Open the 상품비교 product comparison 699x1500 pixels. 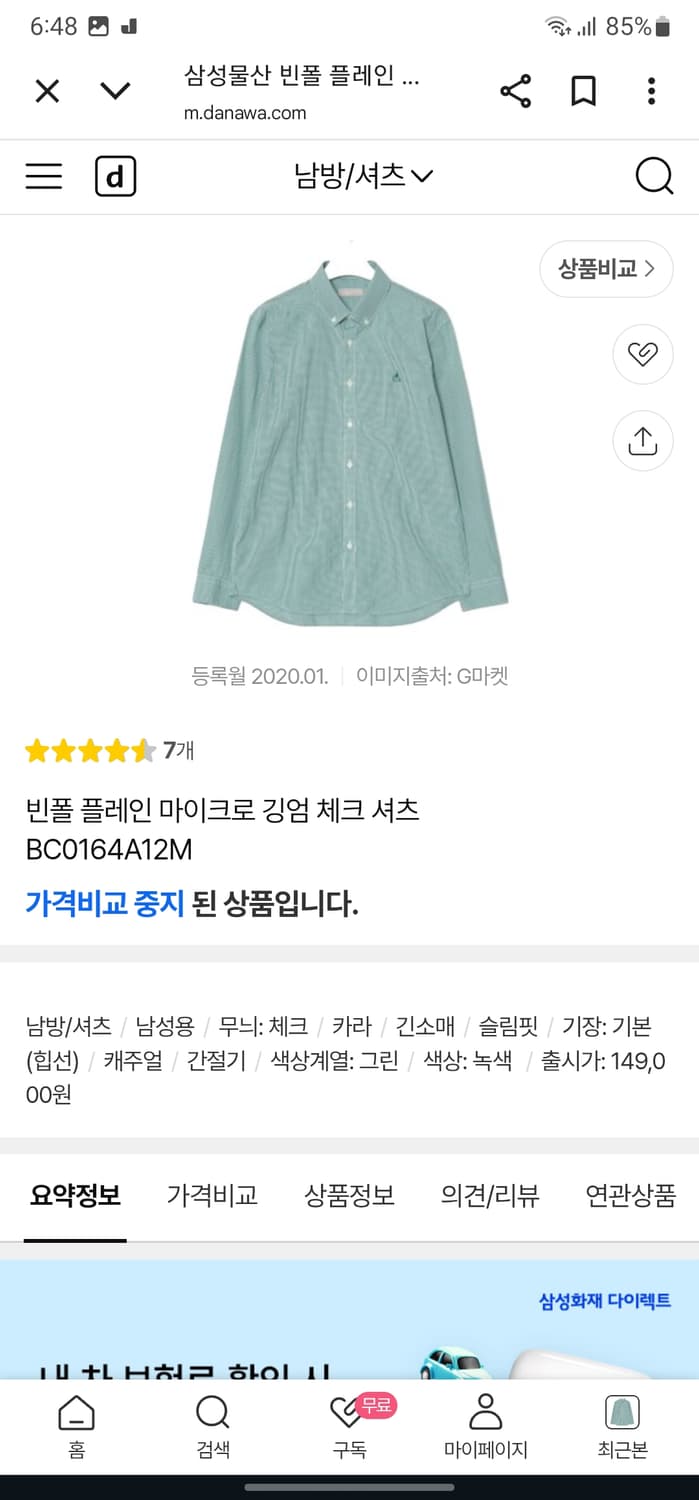(x=606, y=269)
